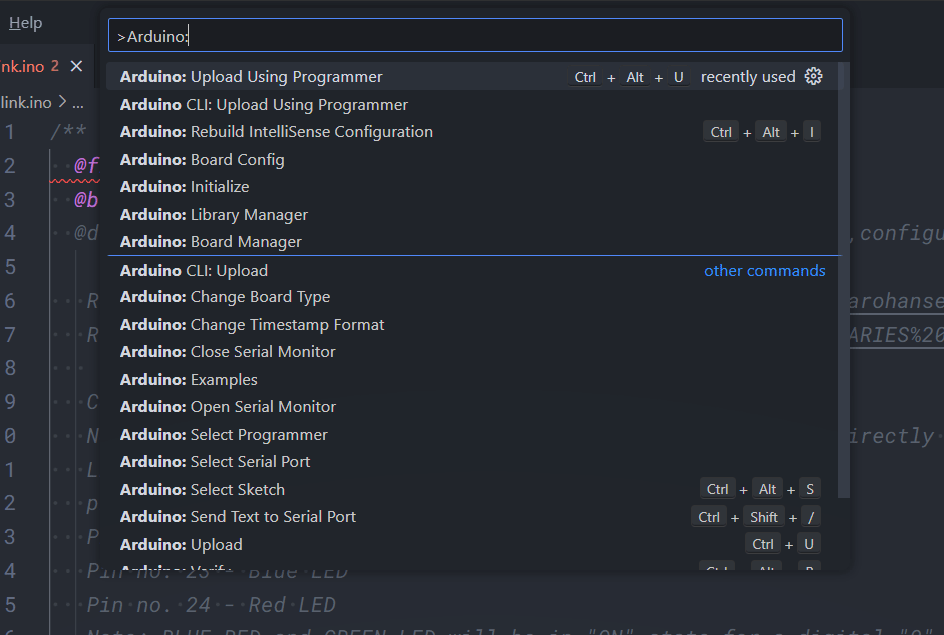Select Arduino: Change Board Type

click(472, 297)
